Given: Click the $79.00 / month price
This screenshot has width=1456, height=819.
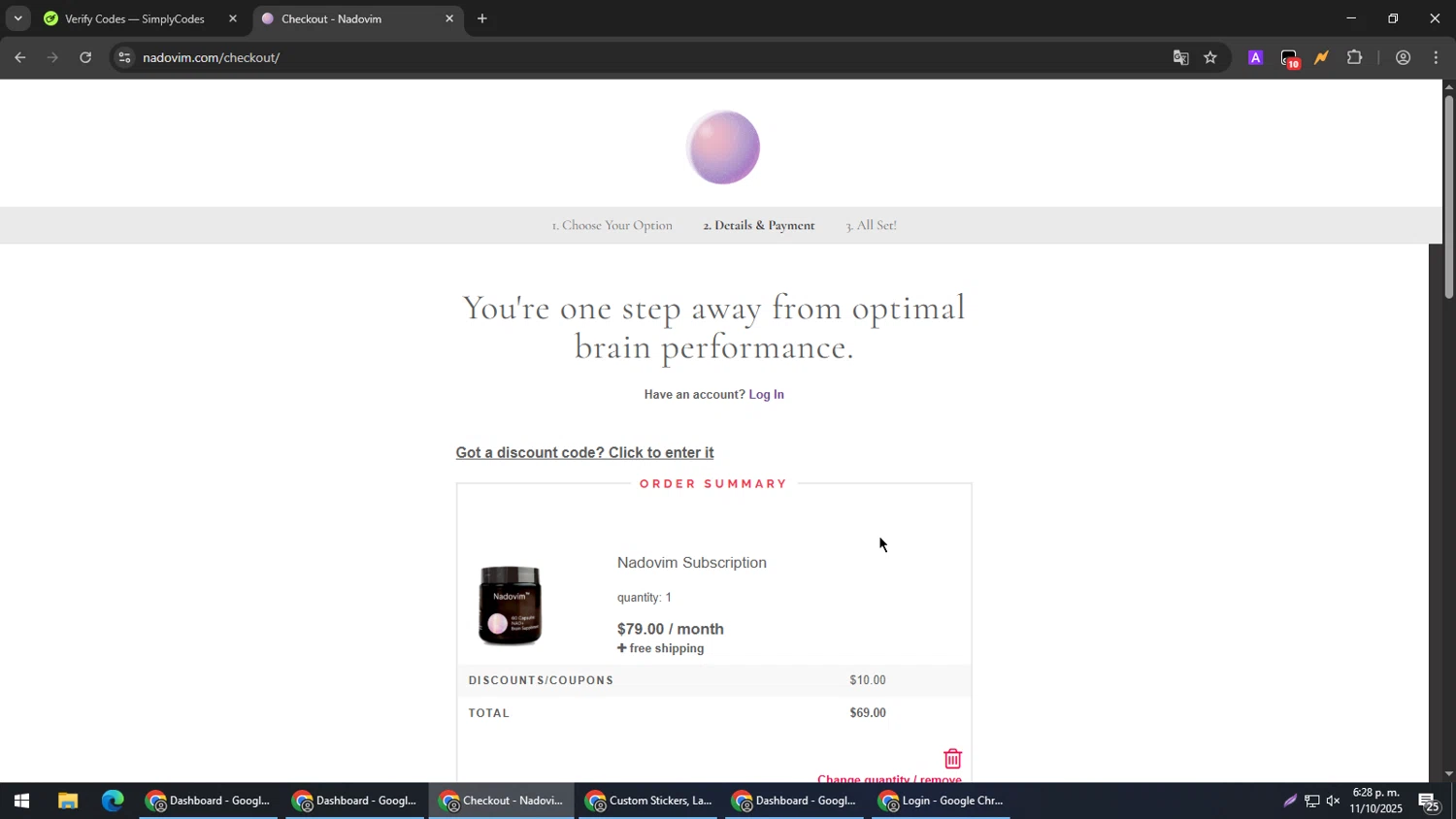Looking at the screenshot, I should [x=671, y=629].
